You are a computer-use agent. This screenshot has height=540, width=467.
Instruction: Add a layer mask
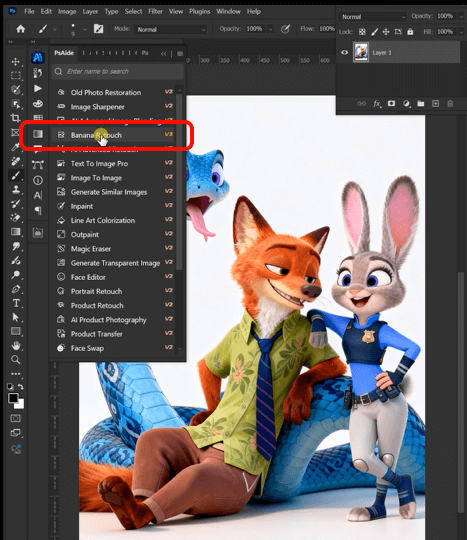392,104
